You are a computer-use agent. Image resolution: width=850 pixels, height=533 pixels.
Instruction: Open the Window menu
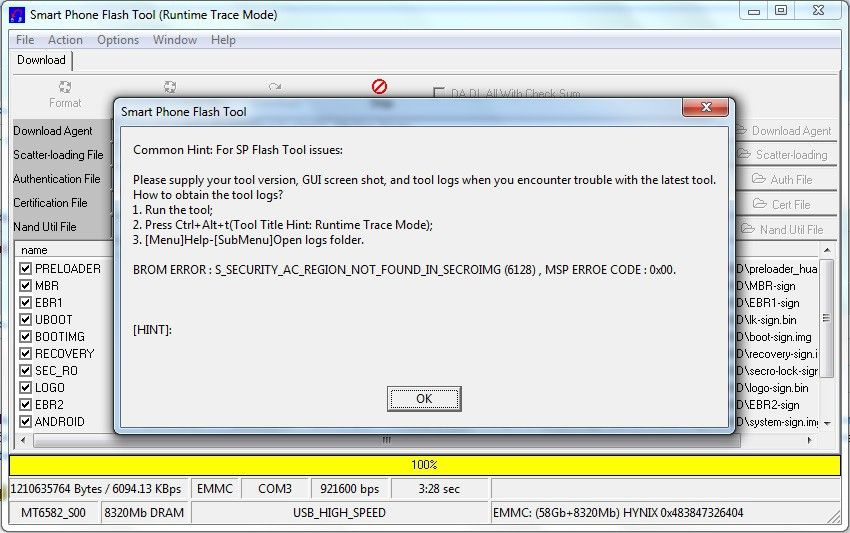[175, 40]
